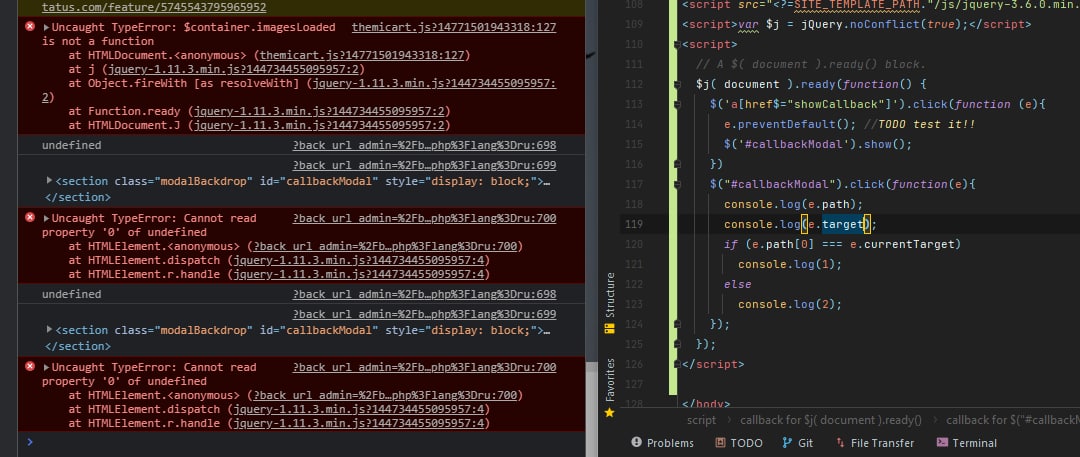Screen dimensions: 1080x457
Task: Click '$('#callbackModal').show();' on line 115
Action: click(818, 144)
